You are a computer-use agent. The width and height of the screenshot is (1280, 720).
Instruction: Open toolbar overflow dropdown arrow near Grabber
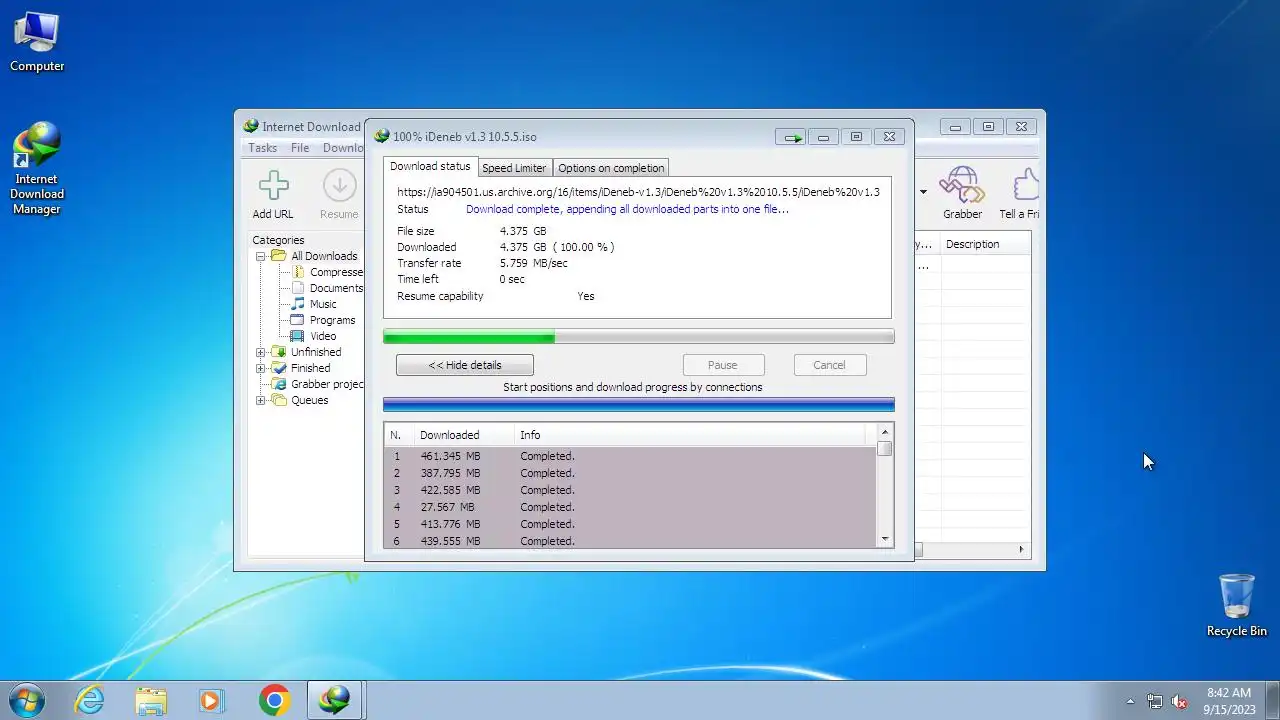(923, 192)
